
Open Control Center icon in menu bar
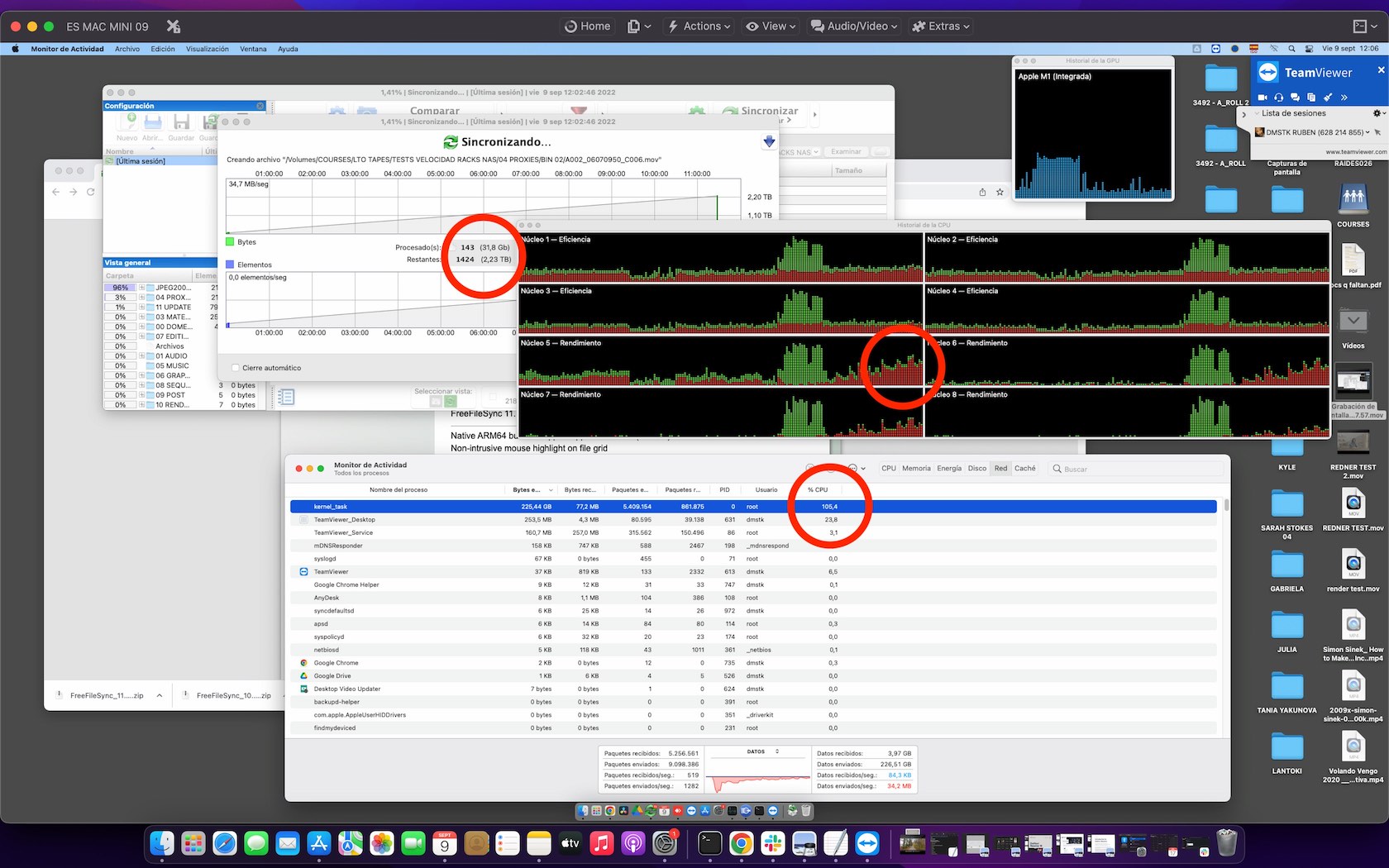(x=1309, y=49)
